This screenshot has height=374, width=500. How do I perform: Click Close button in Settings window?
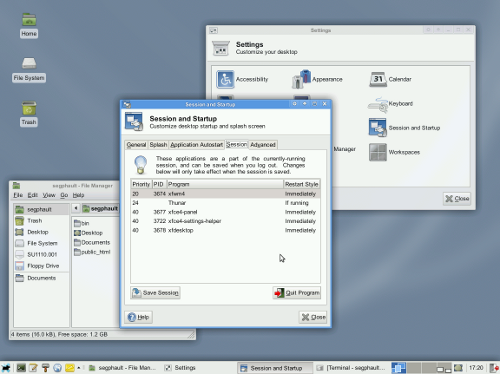(457, 199)
